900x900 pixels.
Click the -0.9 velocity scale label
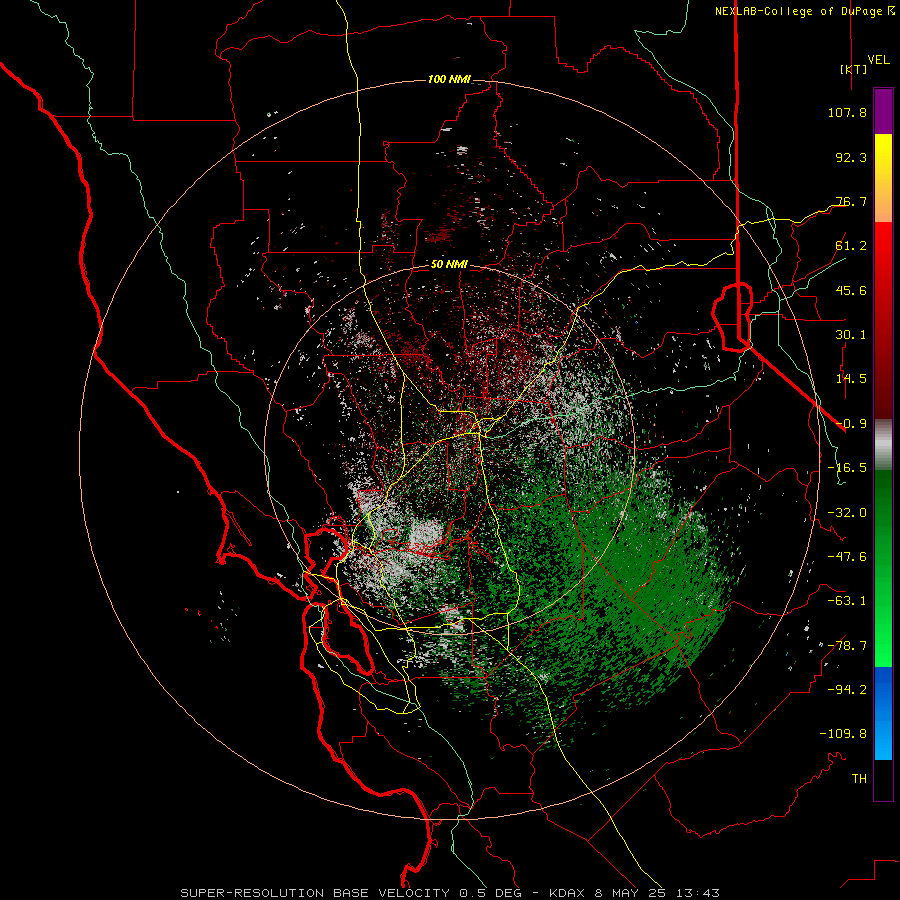coord(851,424)
